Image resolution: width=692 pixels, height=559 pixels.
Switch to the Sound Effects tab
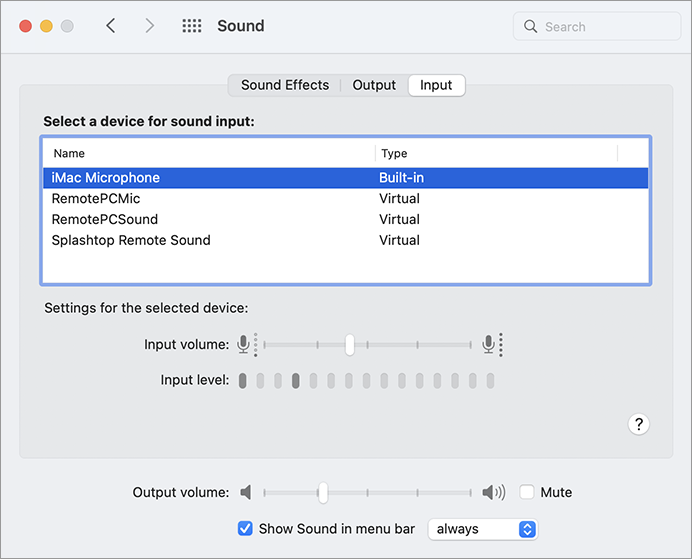coord(285,85)
